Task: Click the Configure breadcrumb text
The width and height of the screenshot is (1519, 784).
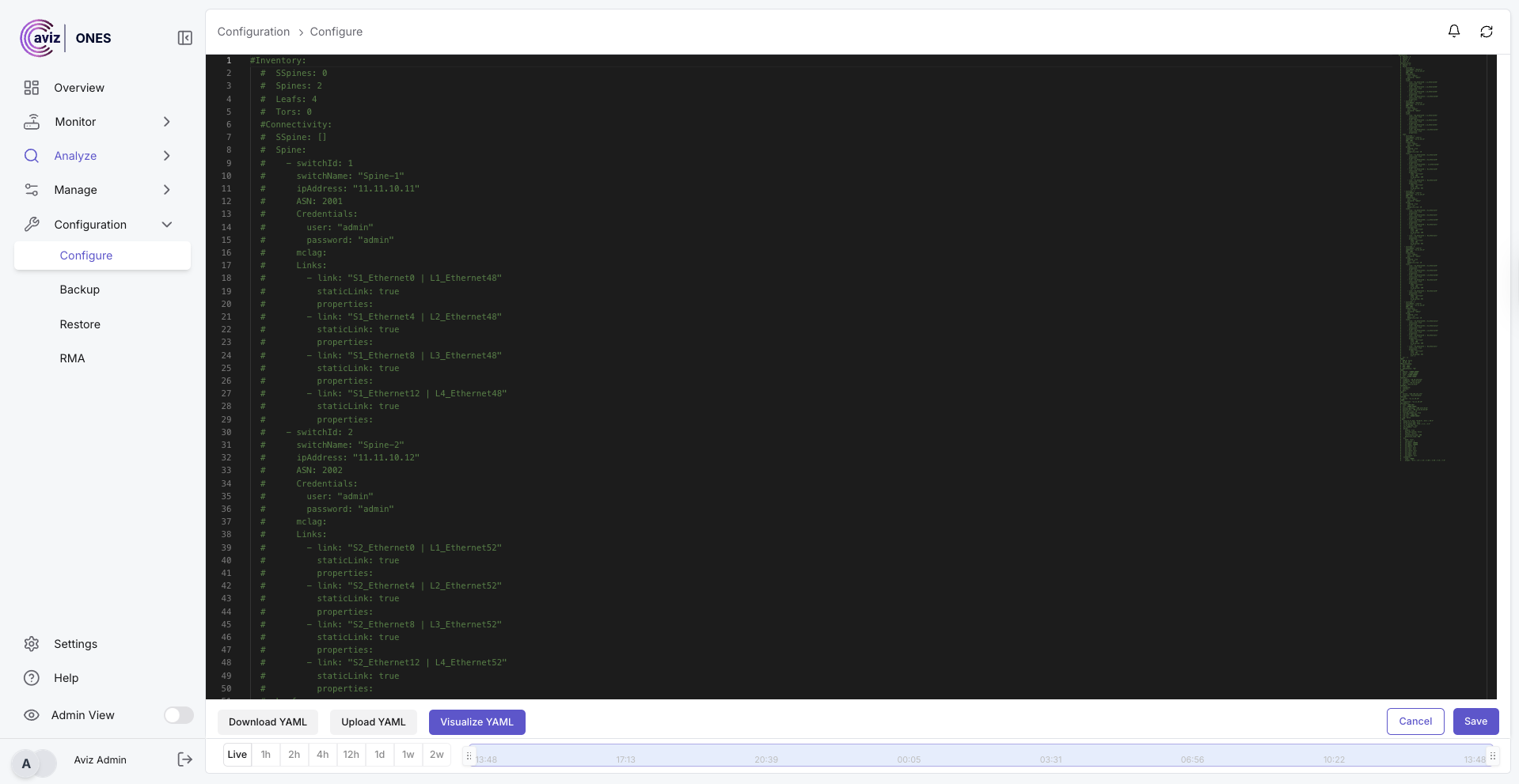Action: click(336, 32)
